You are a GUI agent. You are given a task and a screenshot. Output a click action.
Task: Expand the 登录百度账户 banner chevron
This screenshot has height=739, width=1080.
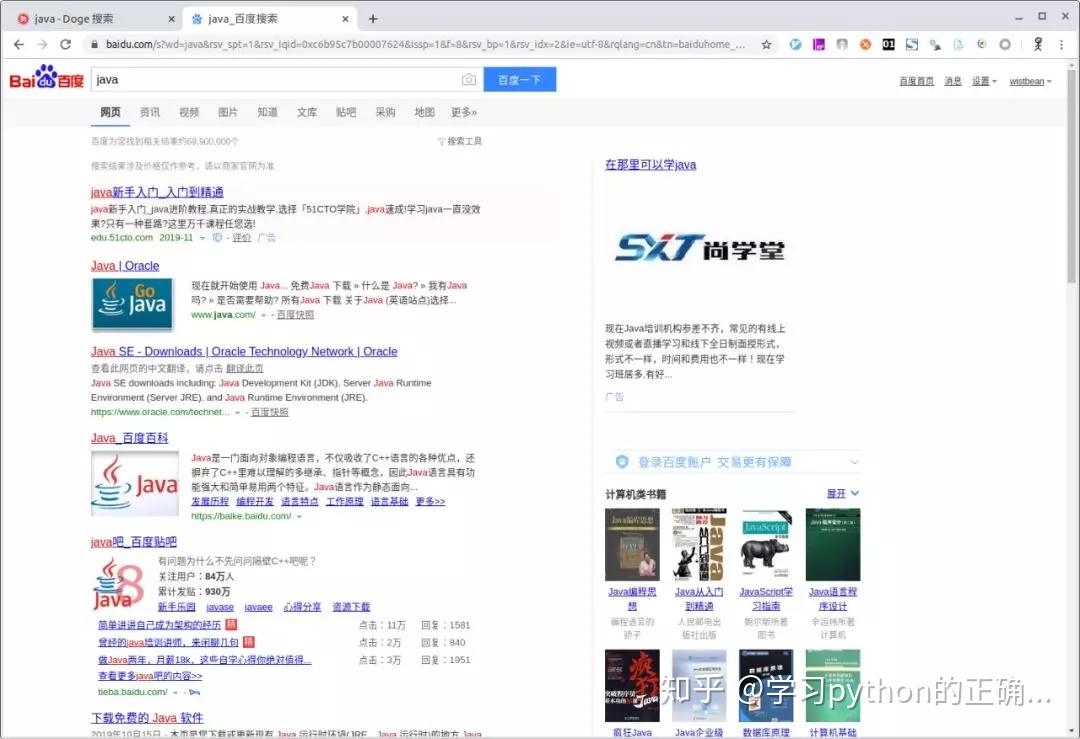point(854,462)
